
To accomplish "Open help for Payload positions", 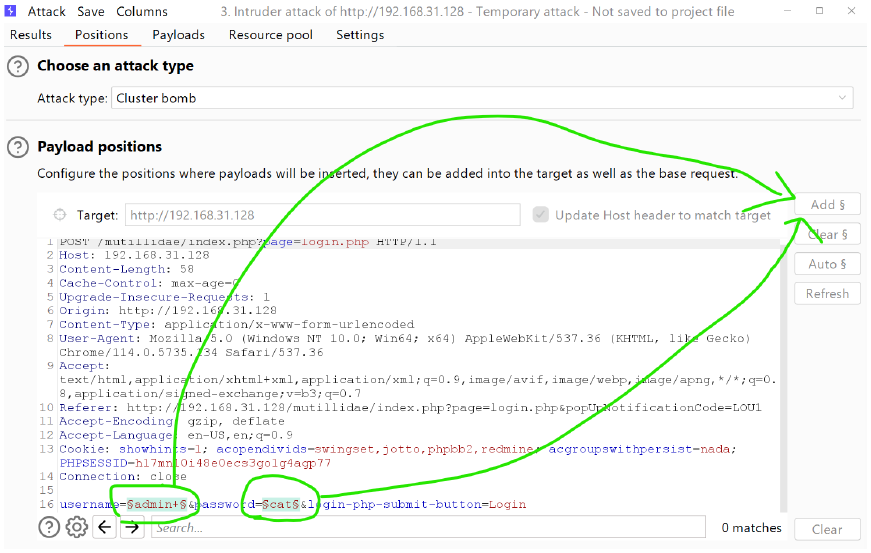I will (x=18, y=147).
